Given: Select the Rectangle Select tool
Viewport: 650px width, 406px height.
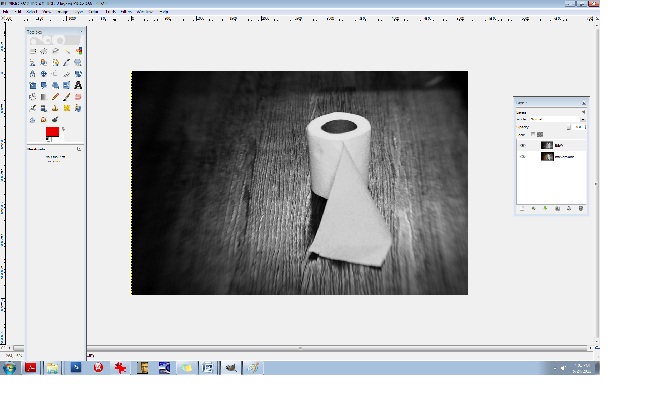Looking at the screenshot, I should (x=33, y=50).
